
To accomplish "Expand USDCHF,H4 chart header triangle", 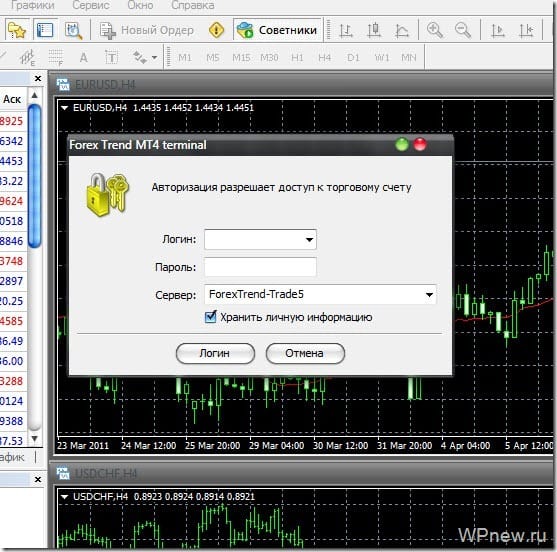I will pos(64,497).
